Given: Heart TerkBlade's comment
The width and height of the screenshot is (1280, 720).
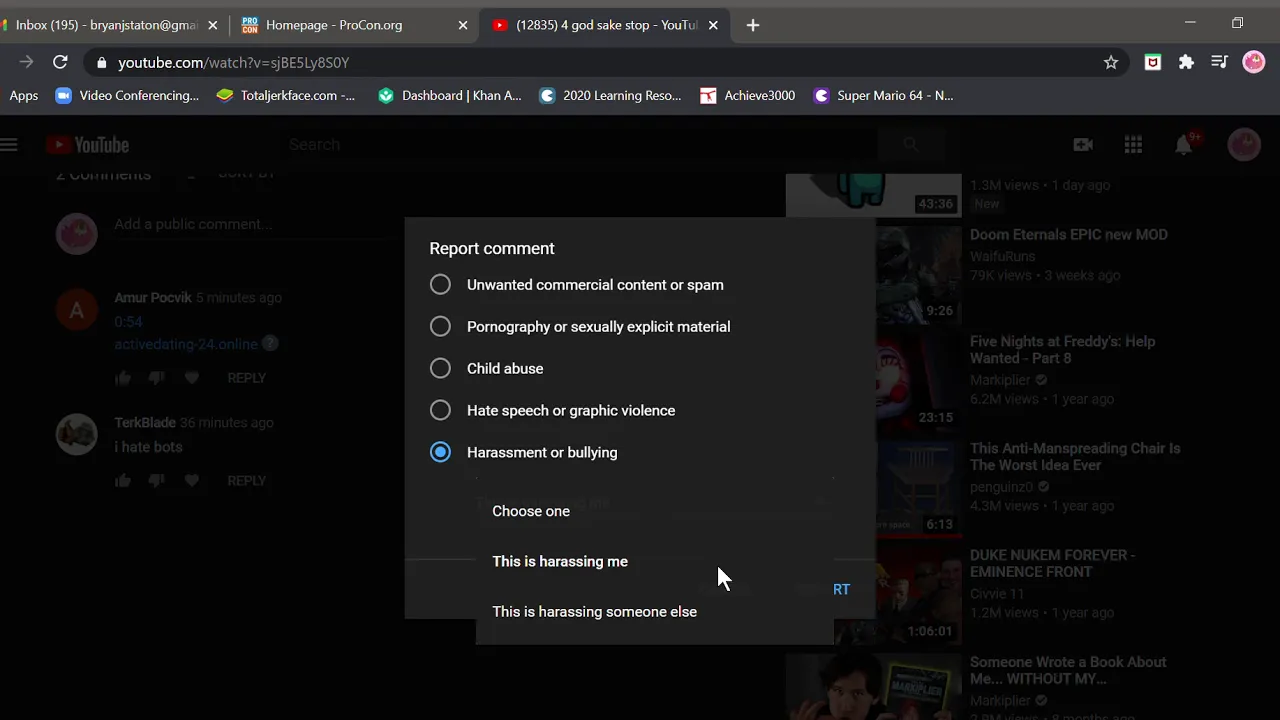Looking at the screenshot, I should (x=192, y=481).
